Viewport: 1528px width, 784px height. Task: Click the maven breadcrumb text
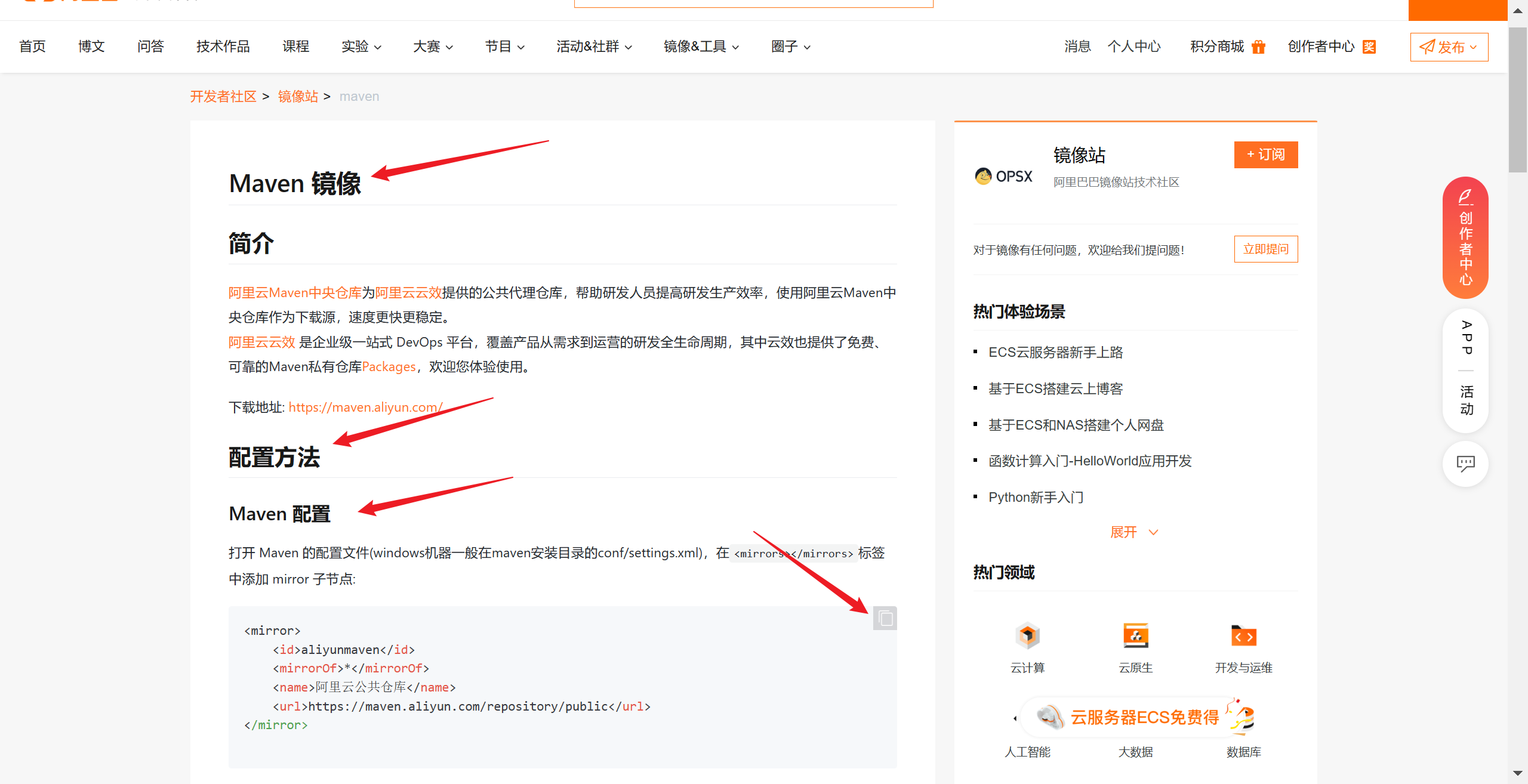(x=359, y=97)
